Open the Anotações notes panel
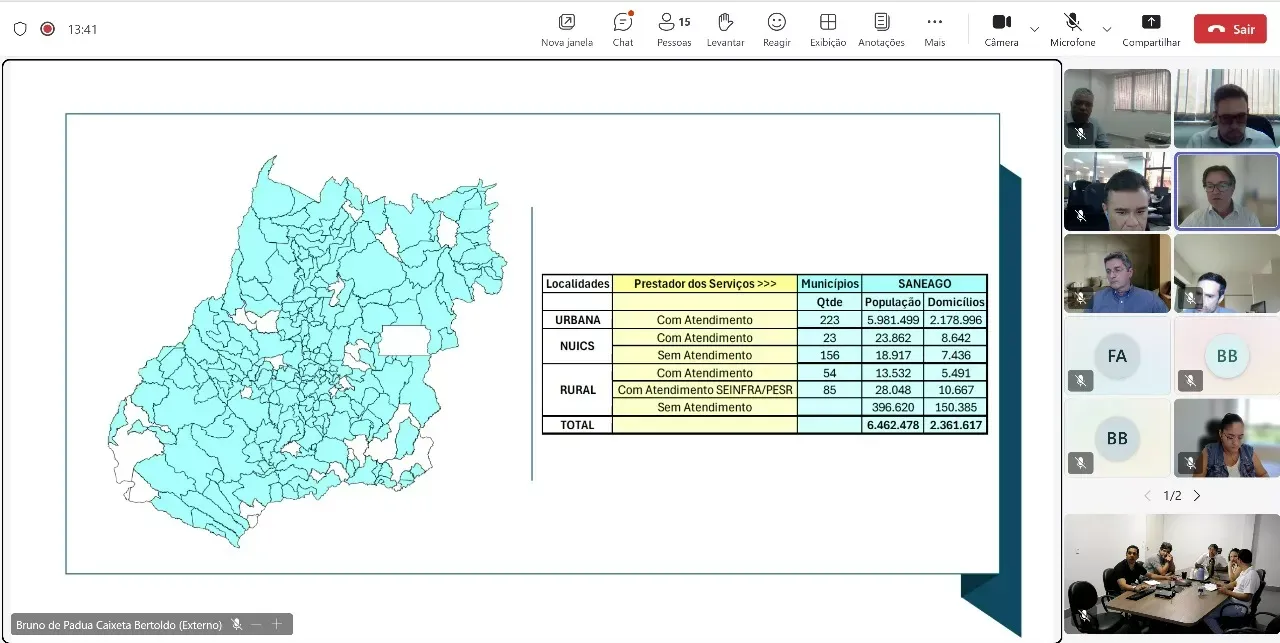Screen dimensions: 1280x643 pyautogui.click(x=881, y=29)
